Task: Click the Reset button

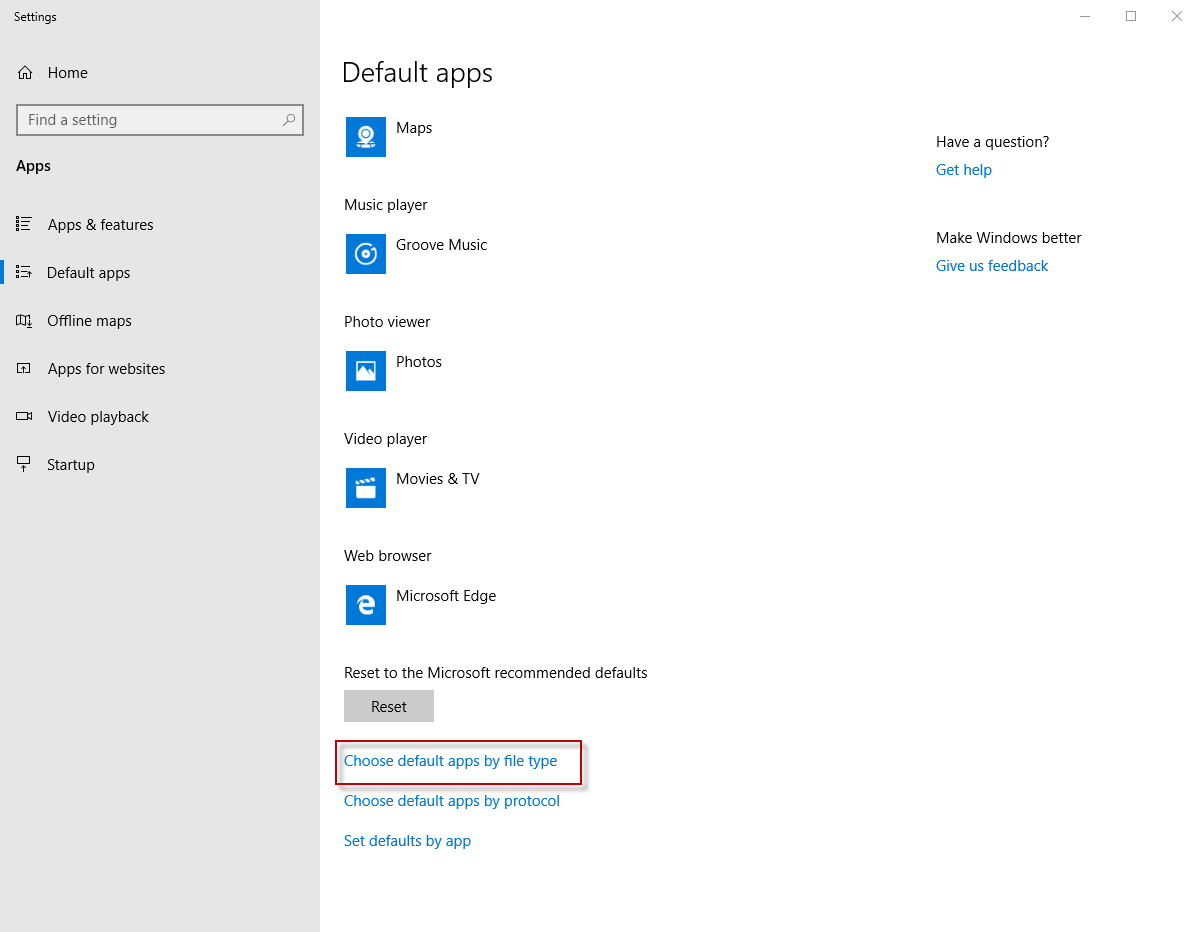Action: pos(389,706)
